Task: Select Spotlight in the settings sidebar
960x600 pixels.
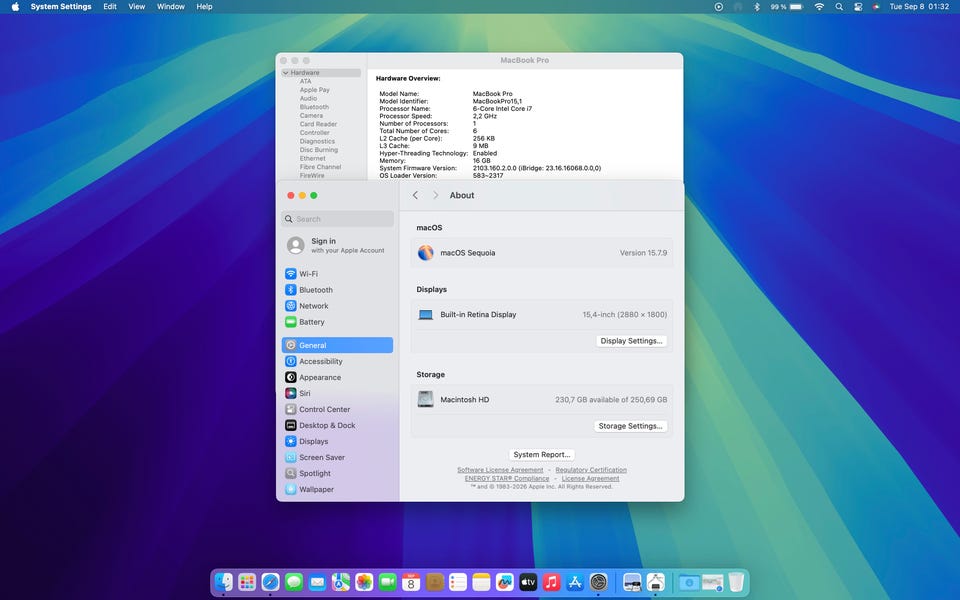Action: 337,473
